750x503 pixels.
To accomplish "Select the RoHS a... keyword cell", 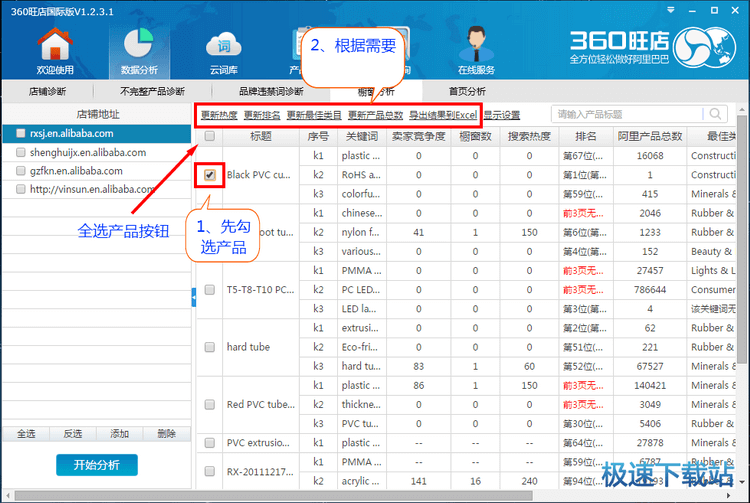I will point(362,175).
